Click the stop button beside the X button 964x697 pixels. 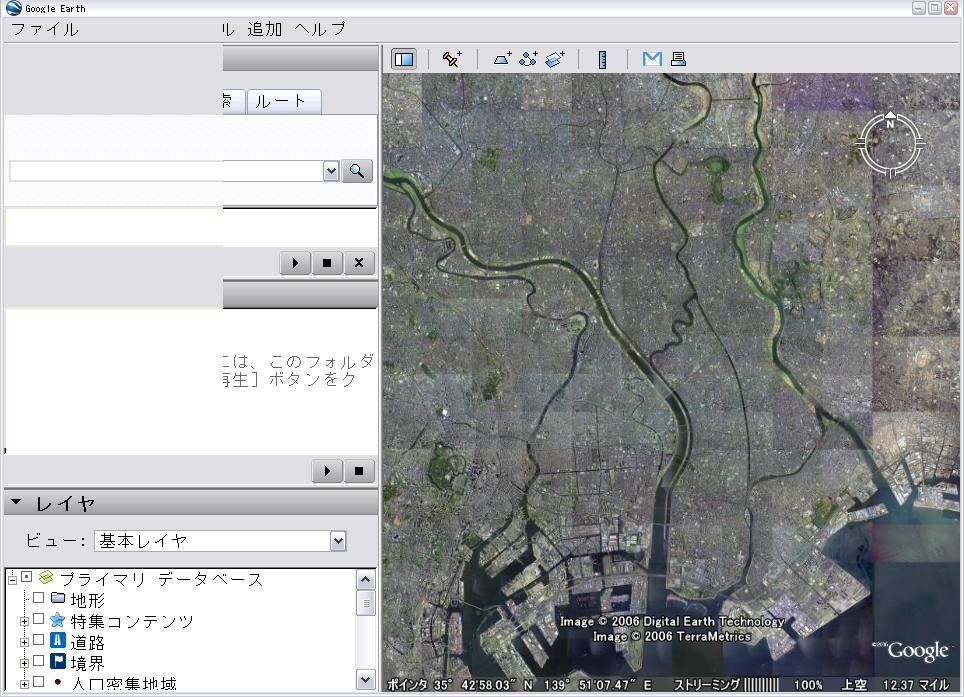pos(327,263)
